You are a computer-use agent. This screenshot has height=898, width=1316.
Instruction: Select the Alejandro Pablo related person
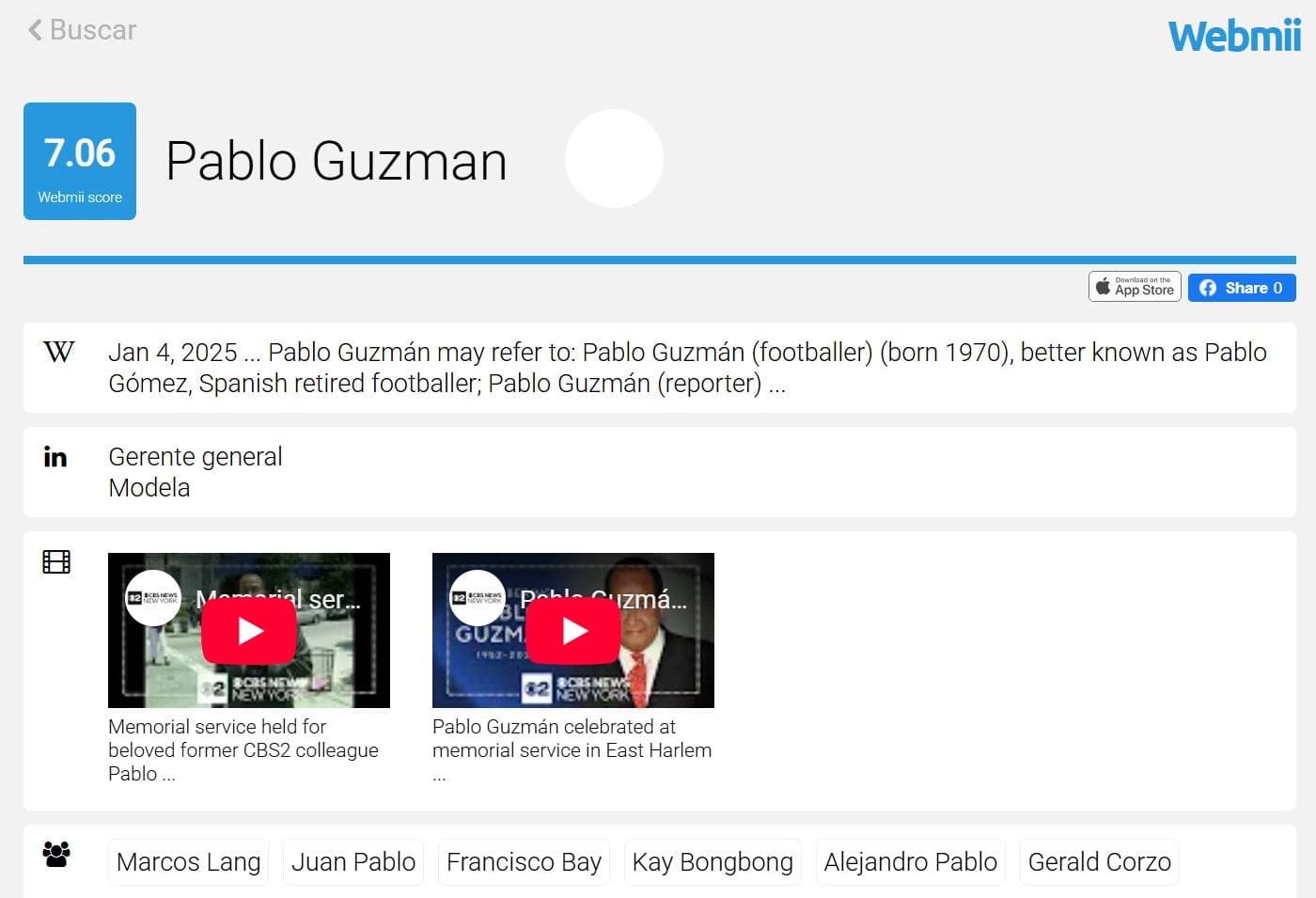tap(911, 862)
